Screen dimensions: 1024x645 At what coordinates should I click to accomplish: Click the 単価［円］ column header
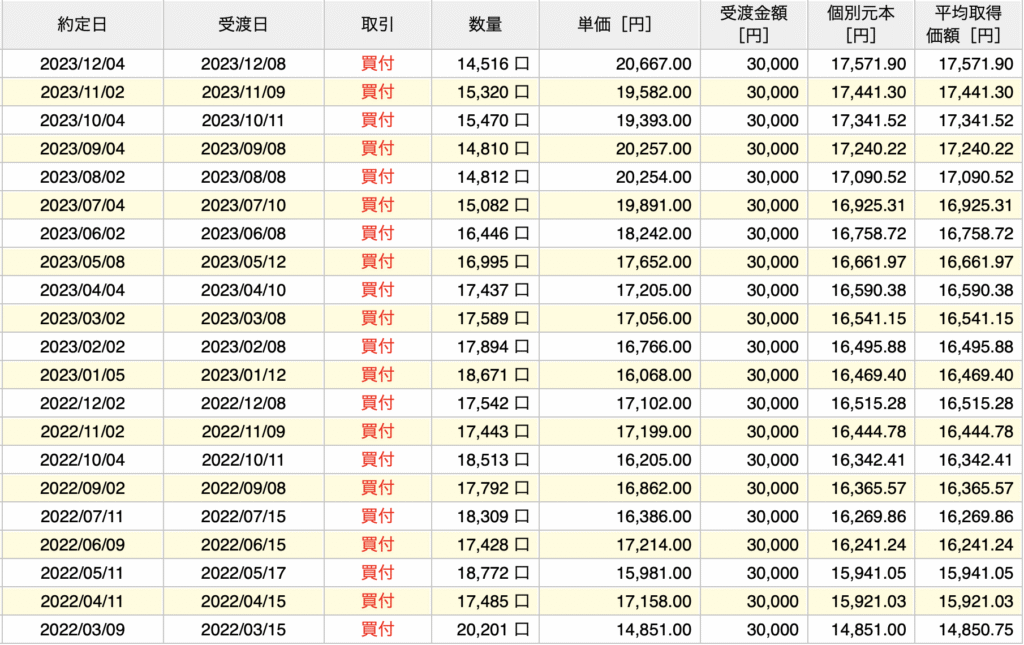click(619, 25)
